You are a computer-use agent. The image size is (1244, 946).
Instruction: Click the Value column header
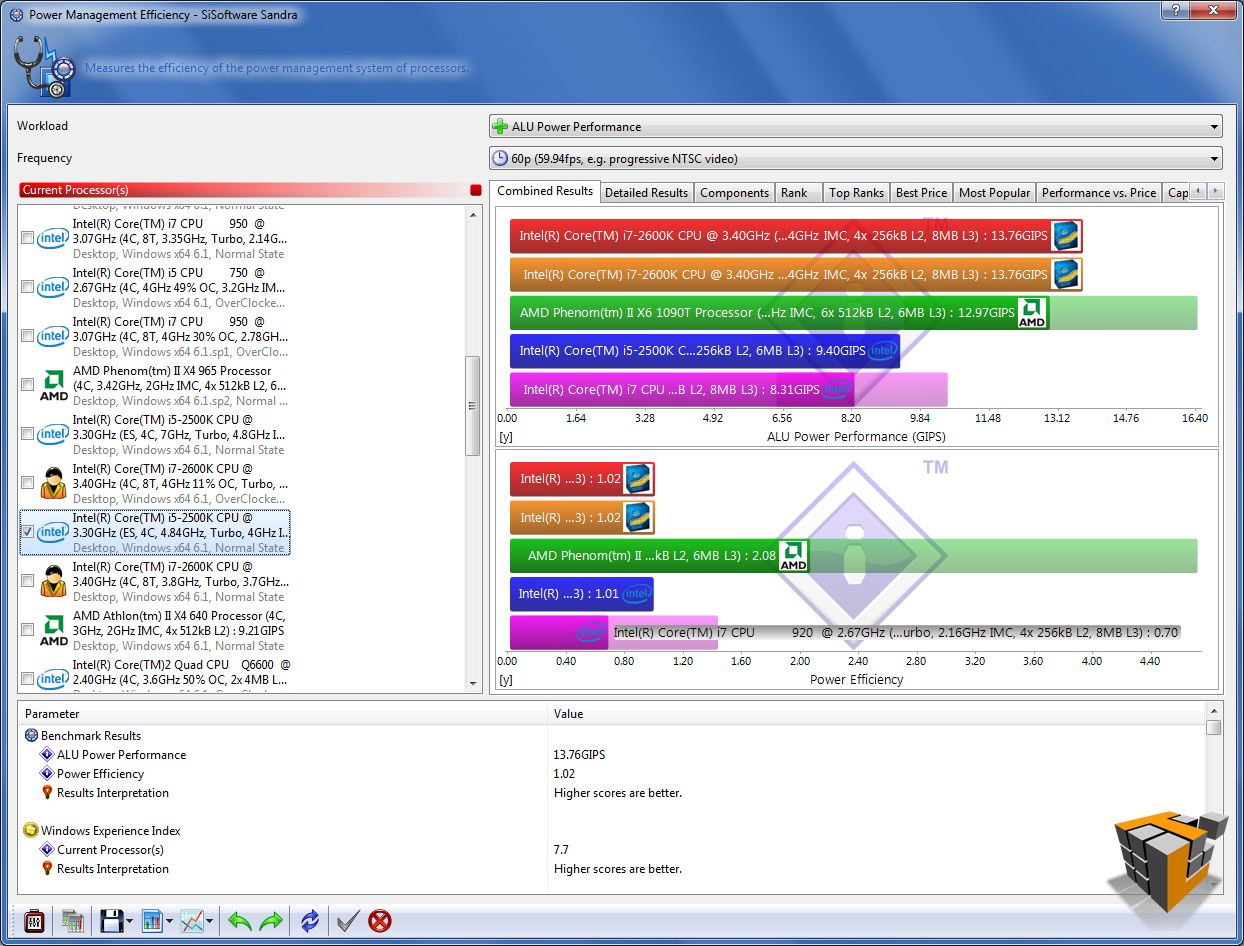click(876, 714)
